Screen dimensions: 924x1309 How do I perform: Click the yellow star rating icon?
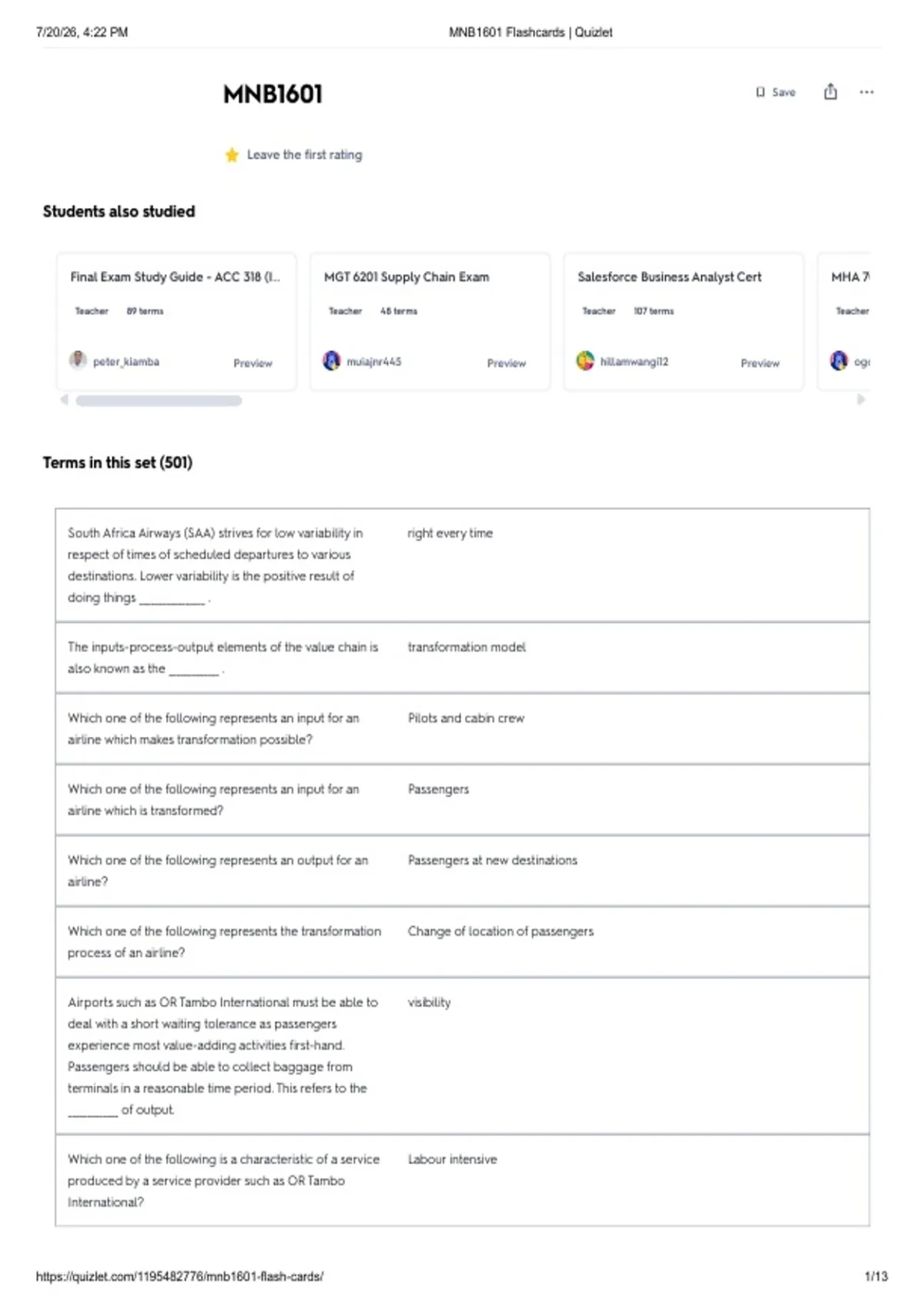pos(232,155)
